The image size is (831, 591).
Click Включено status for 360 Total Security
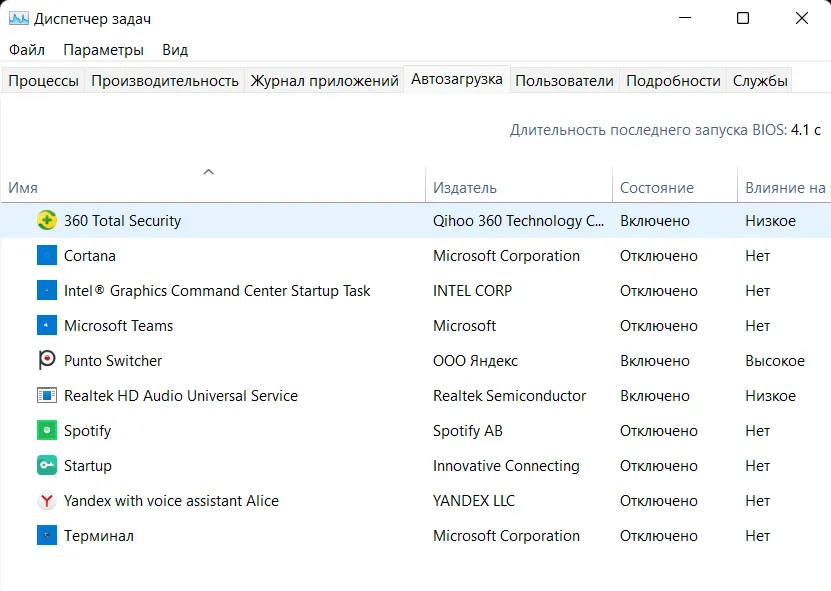[655, 220]
